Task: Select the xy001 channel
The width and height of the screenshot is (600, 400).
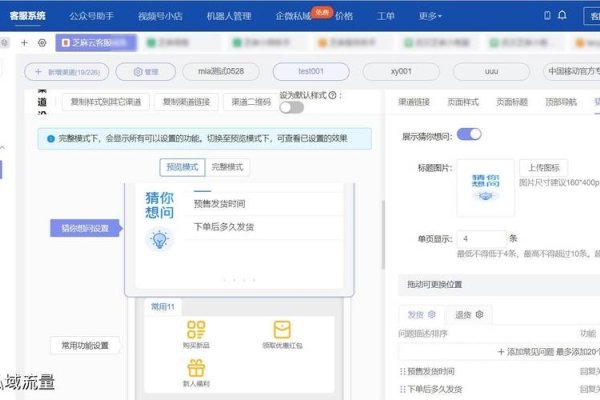Action: click(401, 72)
